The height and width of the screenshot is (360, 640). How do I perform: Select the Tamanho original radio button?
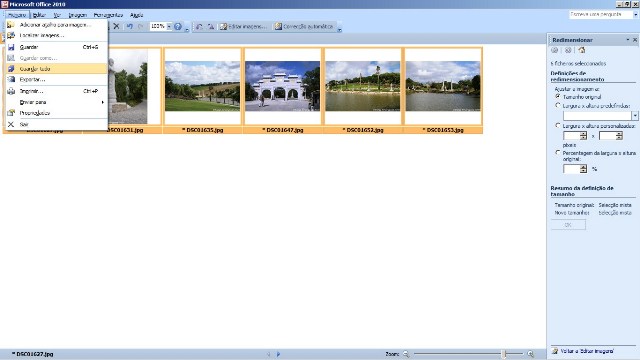click(558, 96)
